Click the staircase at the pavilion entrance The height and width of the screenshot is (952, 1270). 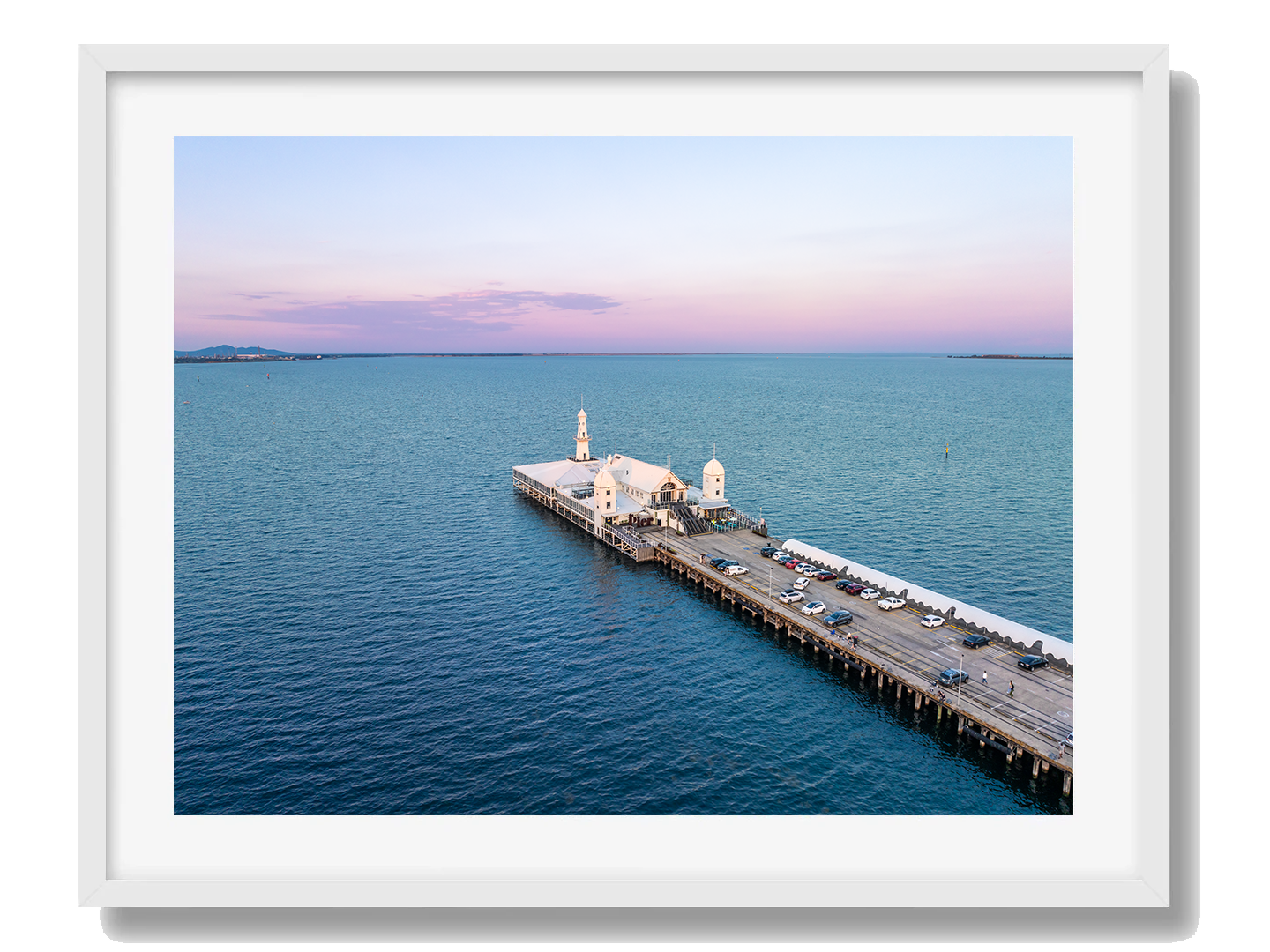(x=688, y=518)
